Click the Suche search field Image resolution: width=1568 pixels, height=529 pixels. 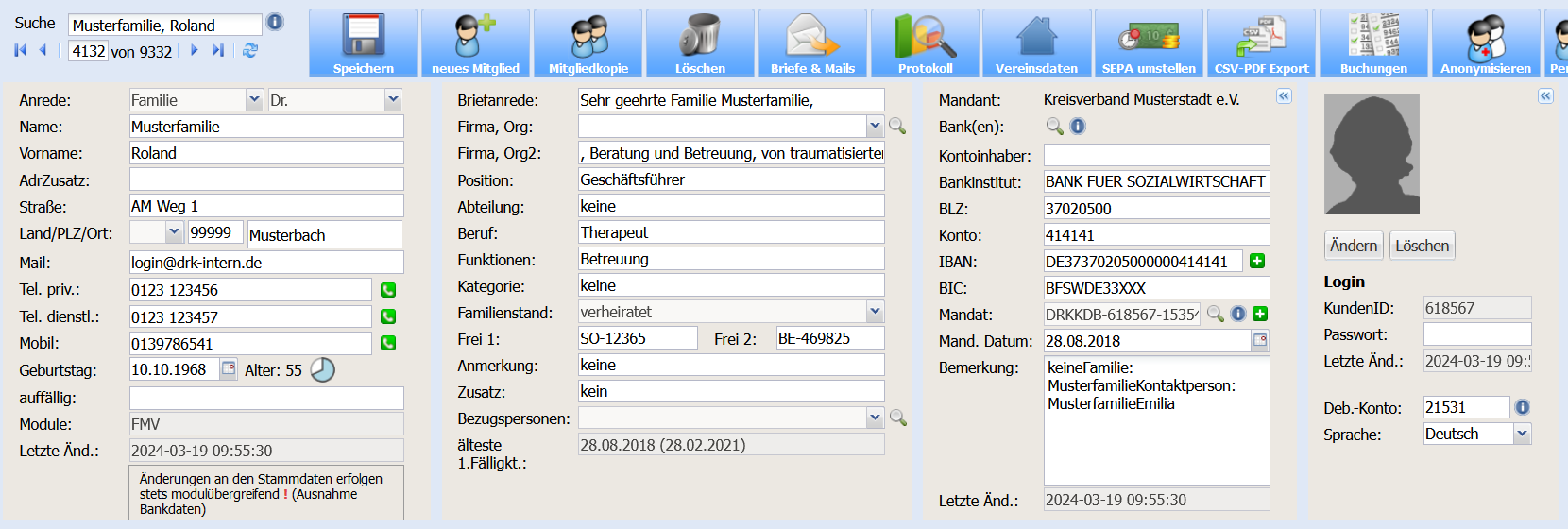[x=165, y=25]
